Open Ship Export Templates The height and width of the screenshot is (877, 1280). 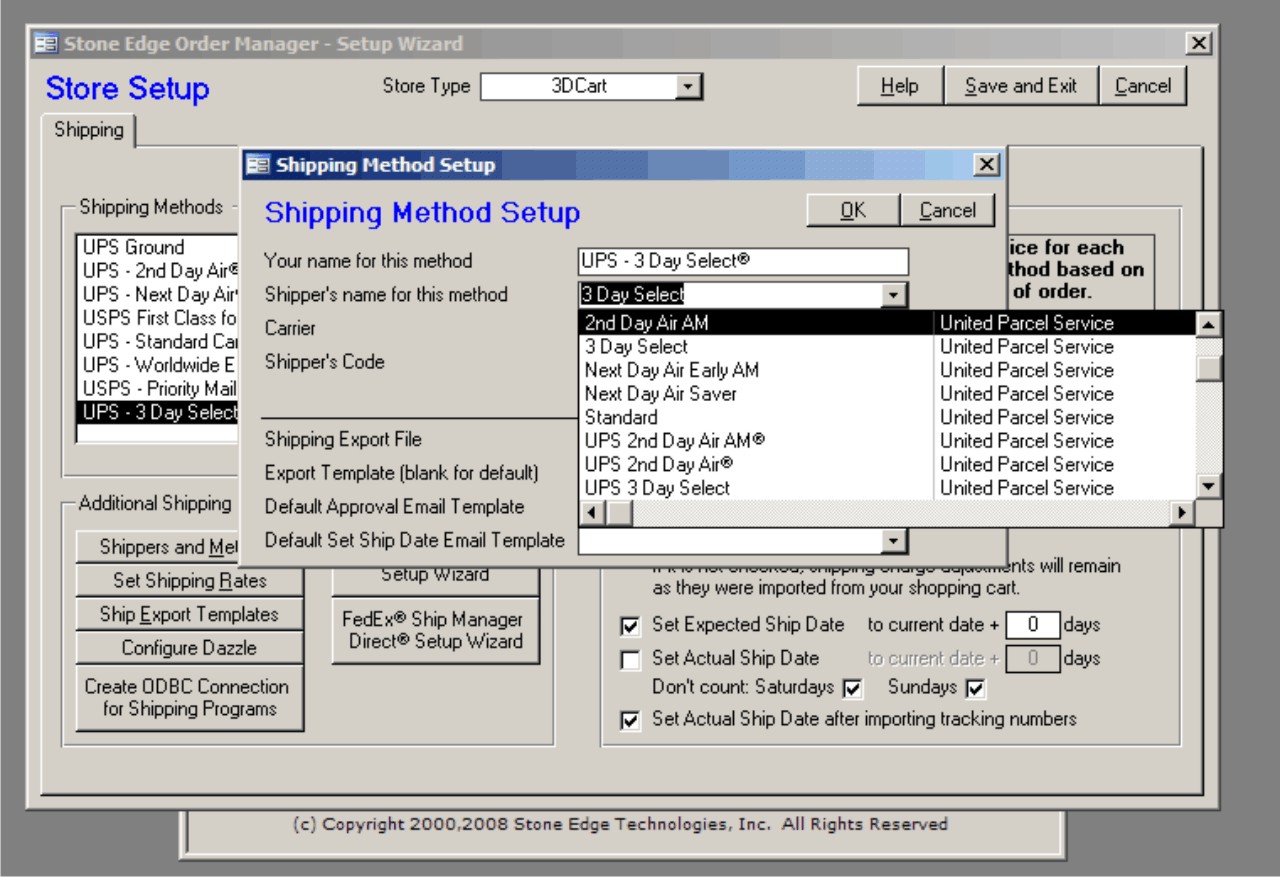pos(189,615)
